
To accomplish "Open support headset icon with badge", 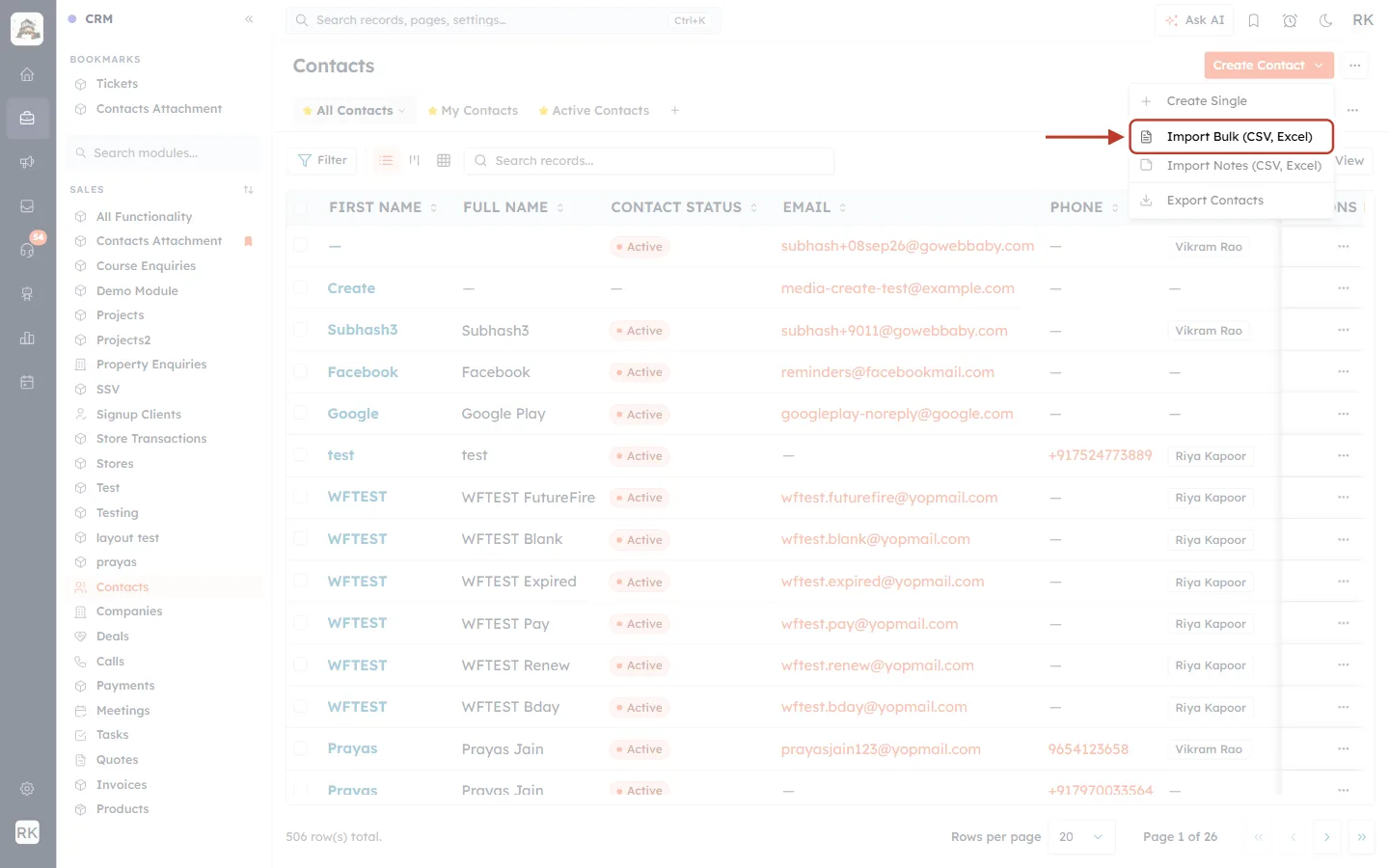I will (27, 250).
